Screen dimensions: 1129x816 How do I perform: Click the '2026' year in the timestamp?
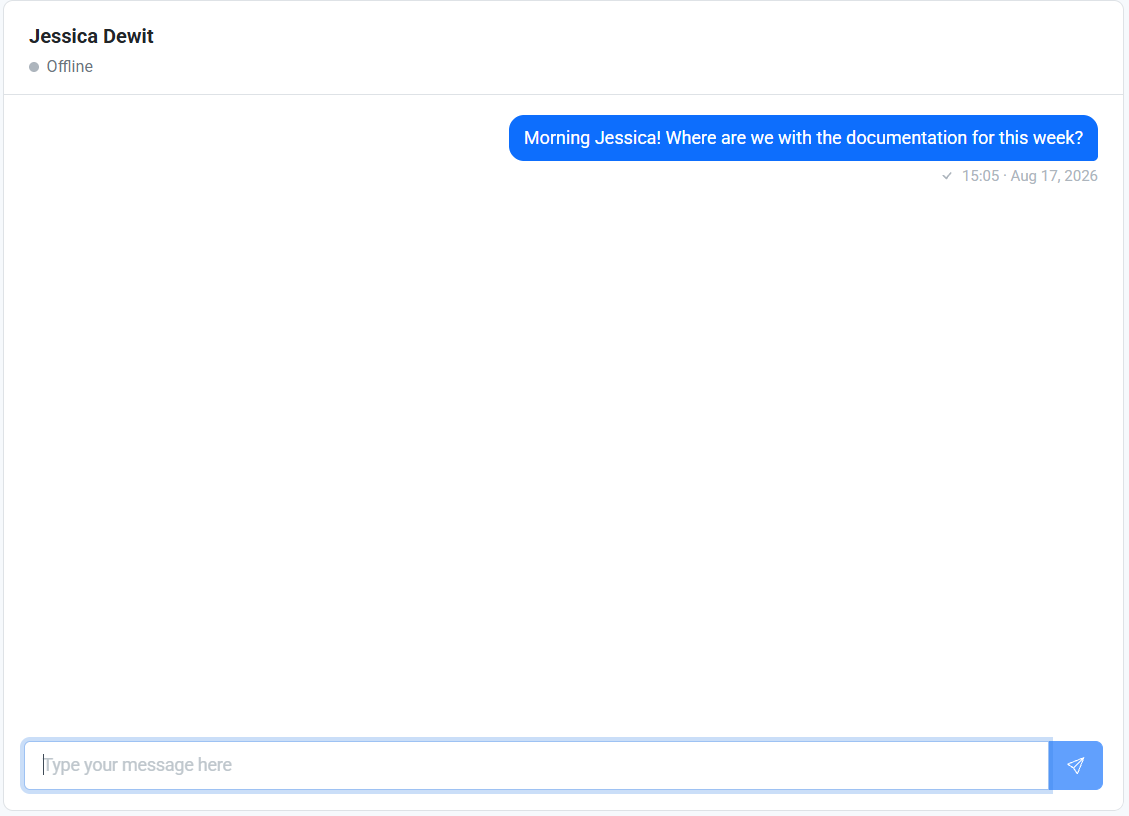[x=1081, y=176]
